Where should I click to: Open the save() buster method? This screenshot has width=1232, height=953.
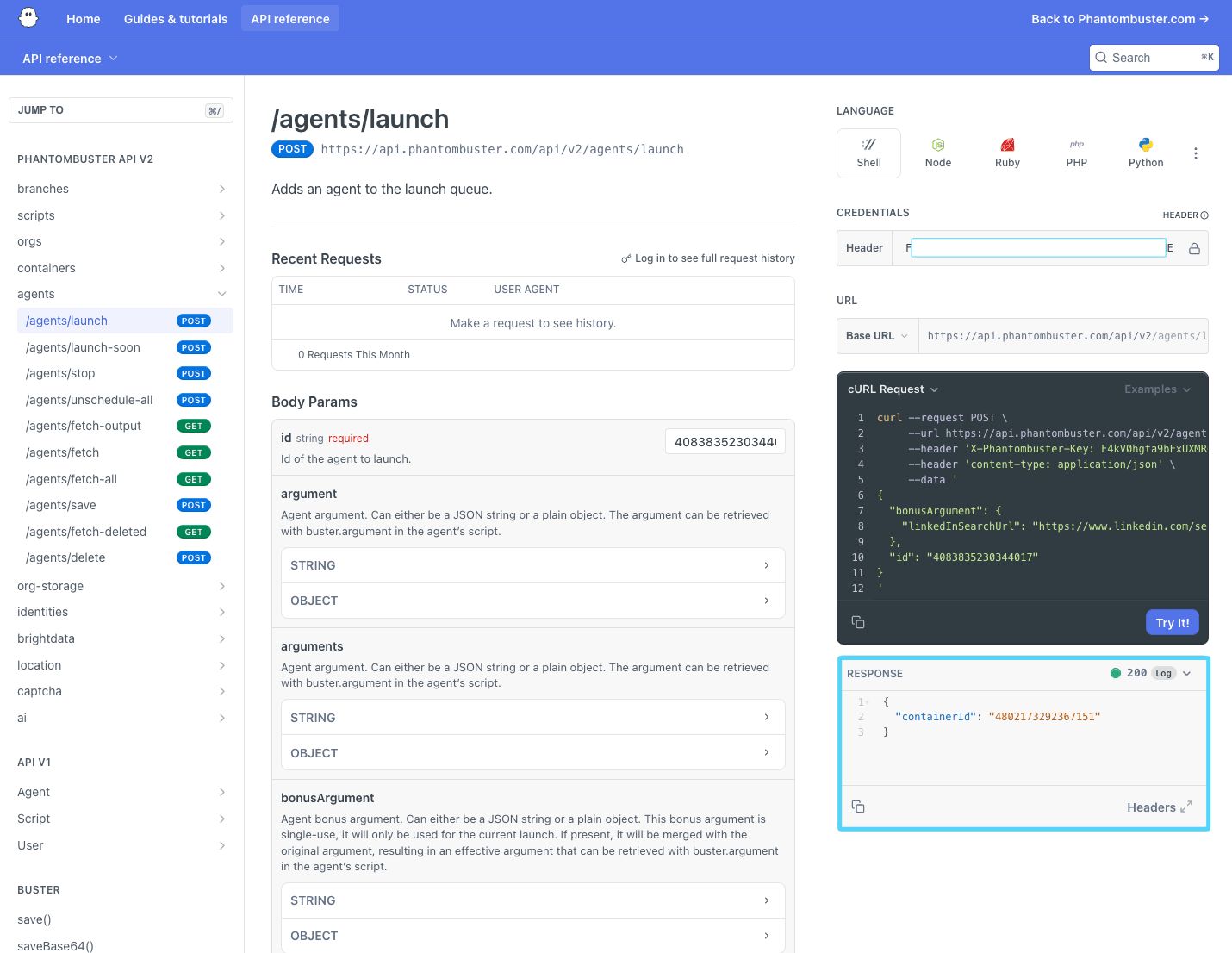click(34, 919)
